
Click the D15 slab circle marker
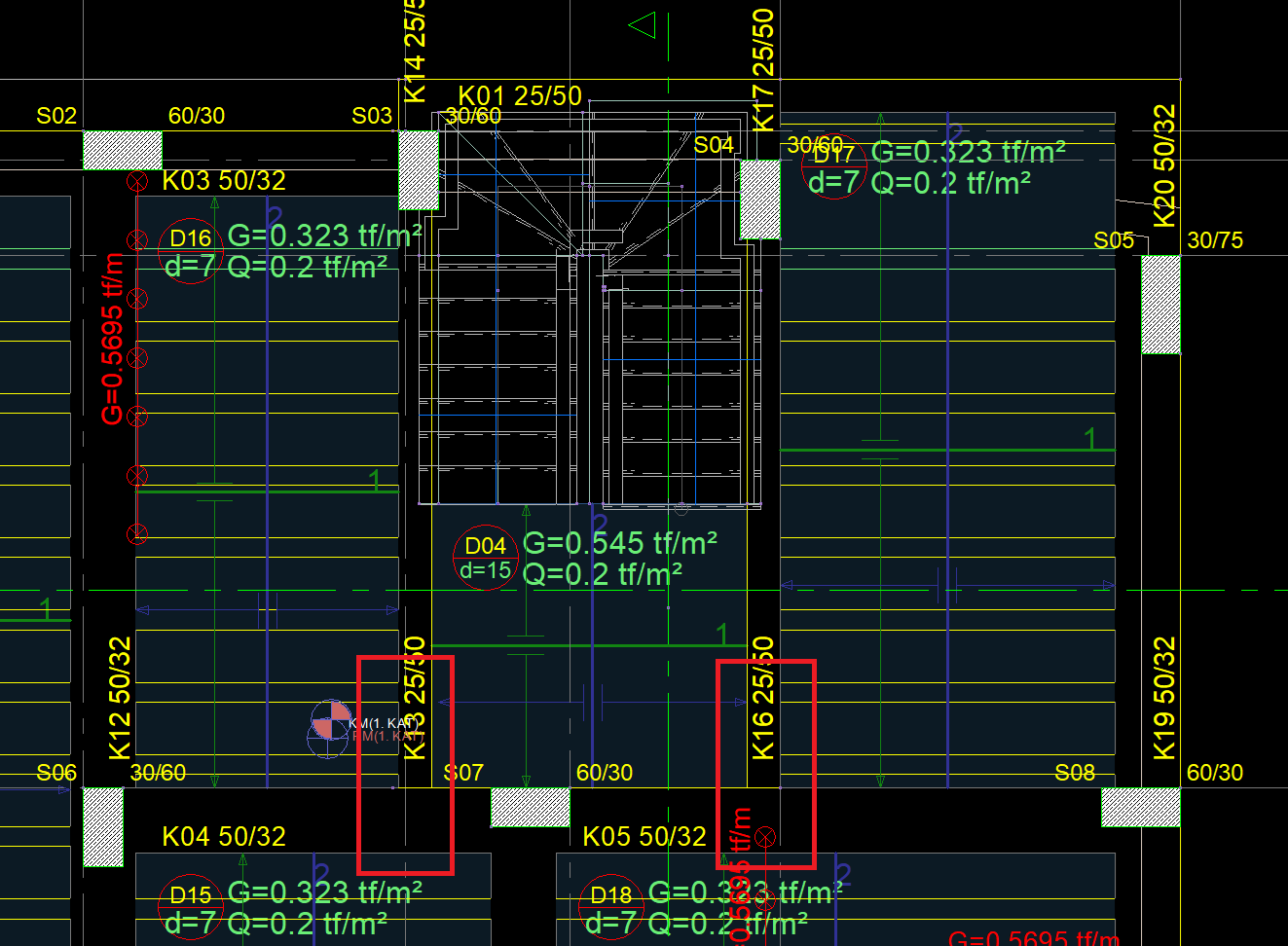(191, 907)
